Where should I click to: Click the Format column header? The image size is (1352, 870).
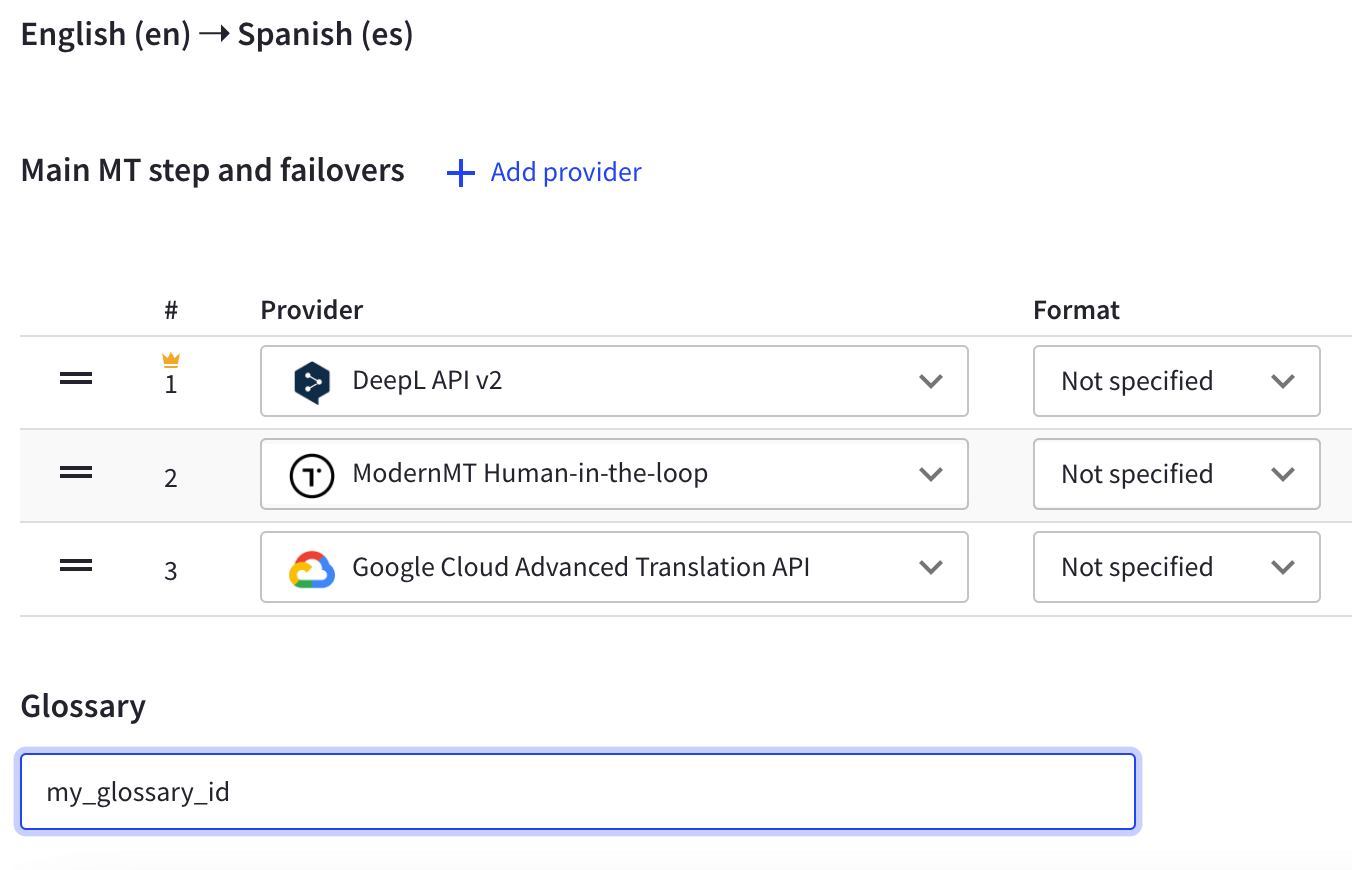pos(1076,310)
